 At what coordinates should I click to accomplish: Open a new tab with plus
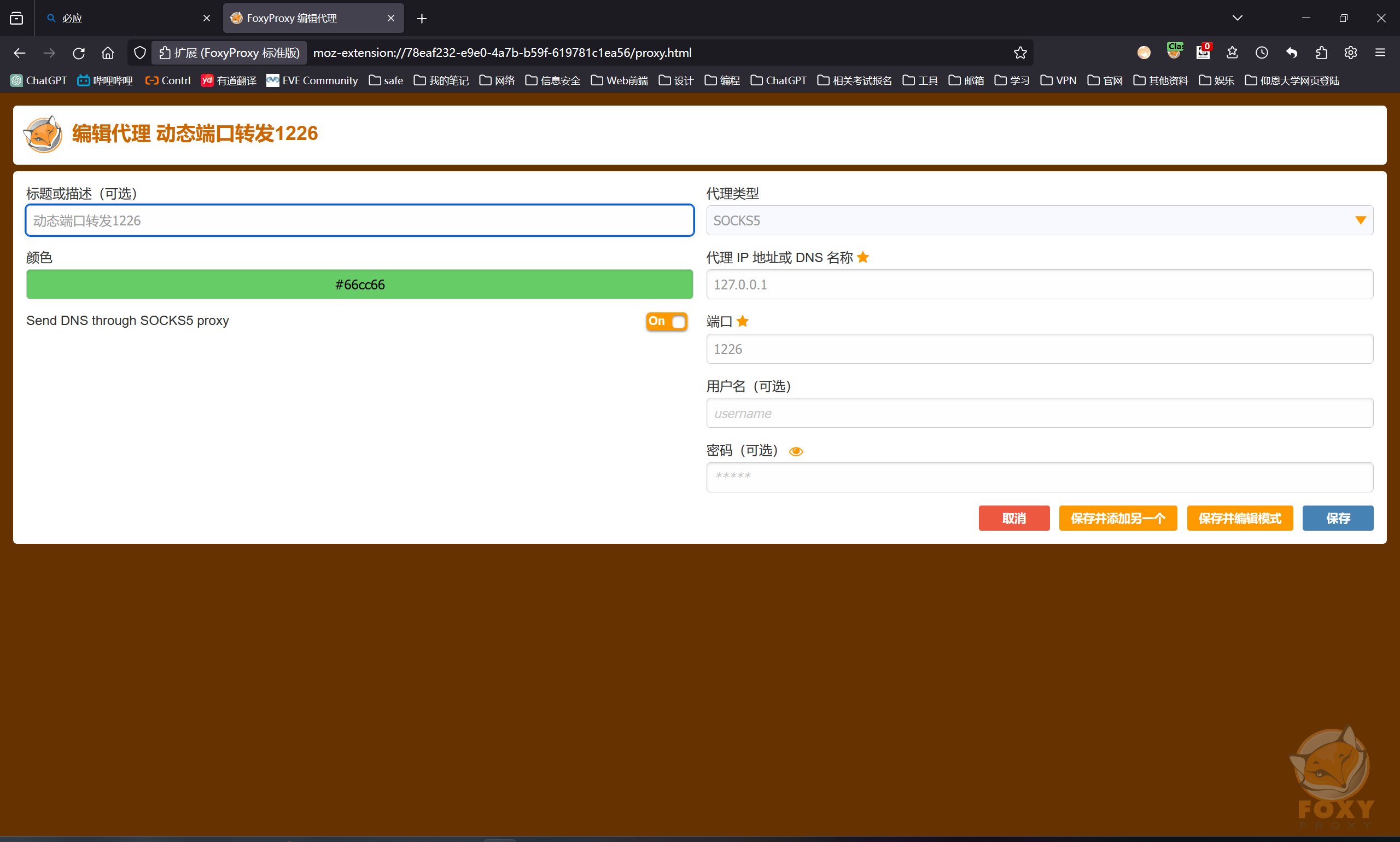tap(421, 18)
